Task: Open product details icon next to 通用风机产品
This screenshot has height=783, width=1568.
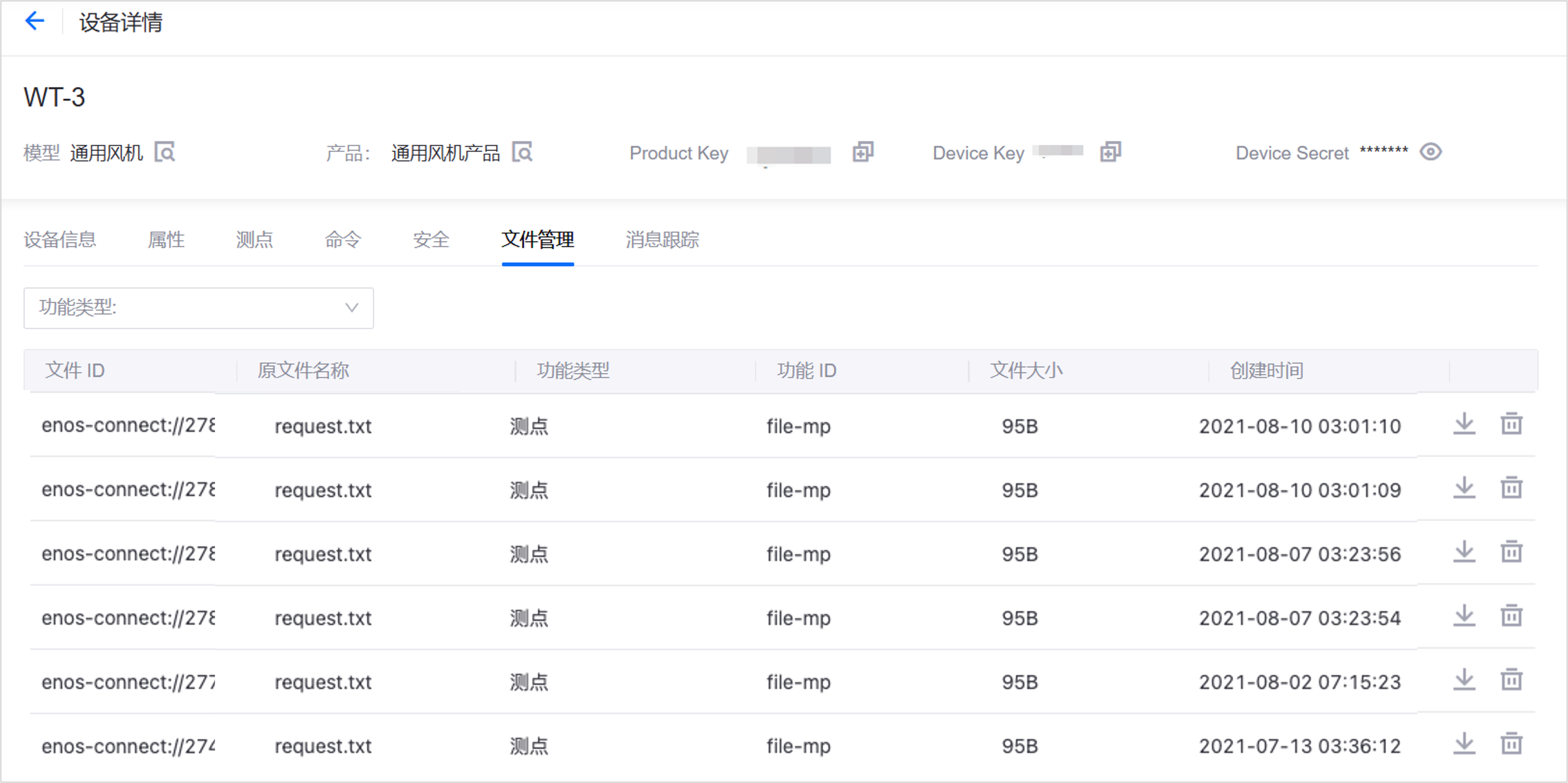Action: coord(522,152)
